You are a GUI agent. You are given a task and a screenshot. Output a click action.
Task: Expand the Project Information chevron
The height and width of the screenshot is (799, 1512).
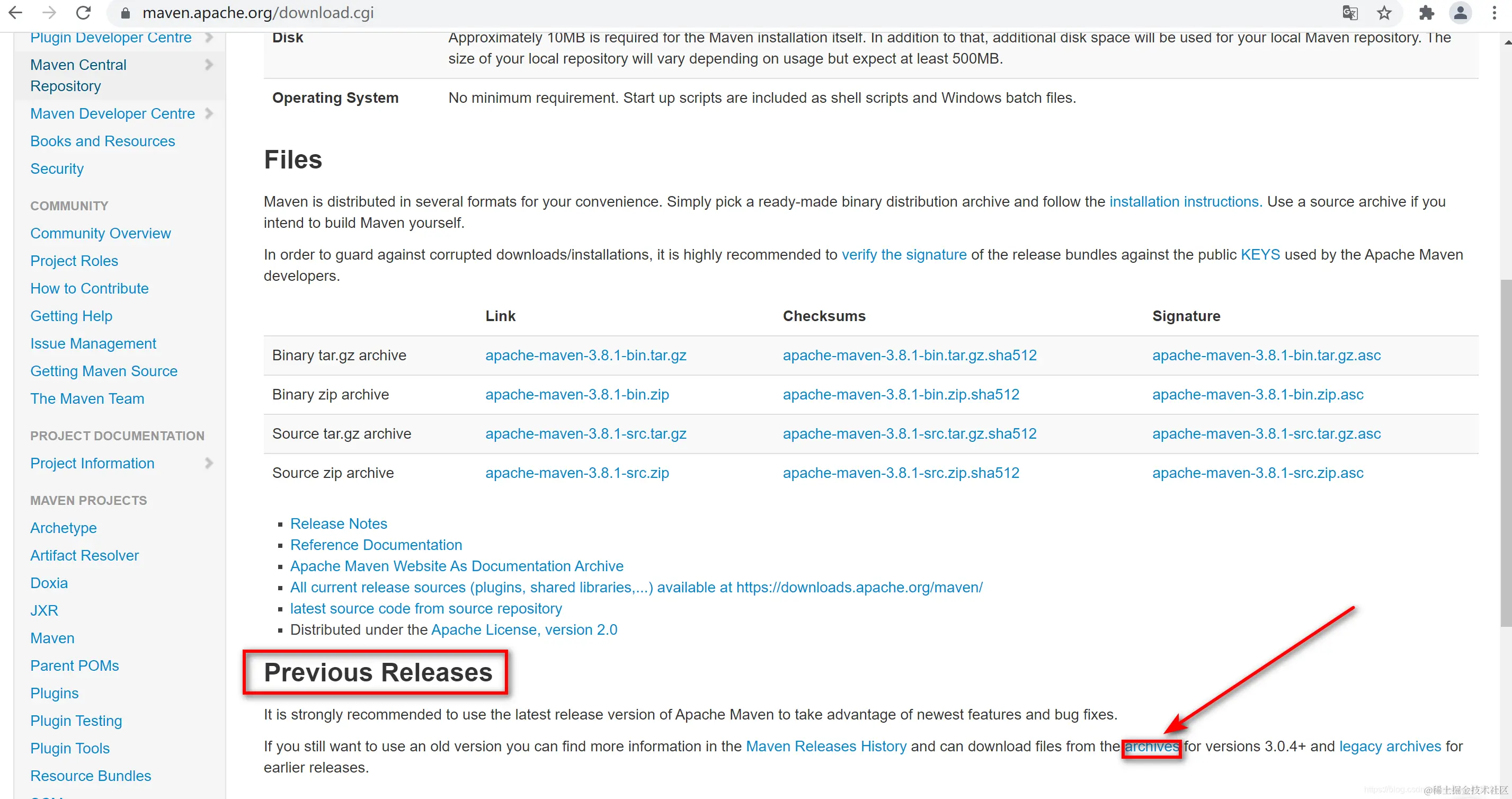click(x=209, y=463)
